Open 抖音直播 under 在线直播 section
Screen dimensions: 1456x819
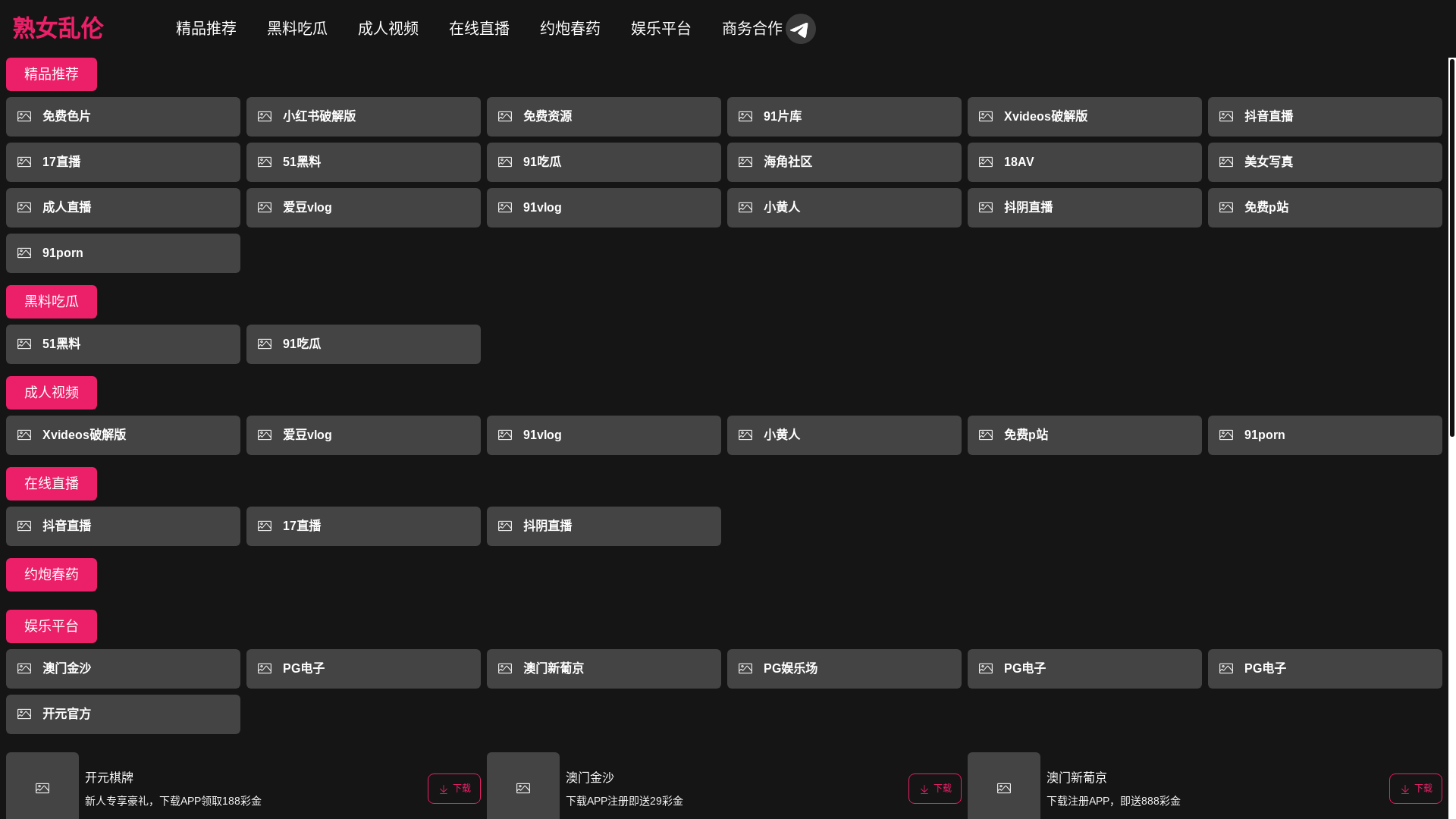pos(123,526)
